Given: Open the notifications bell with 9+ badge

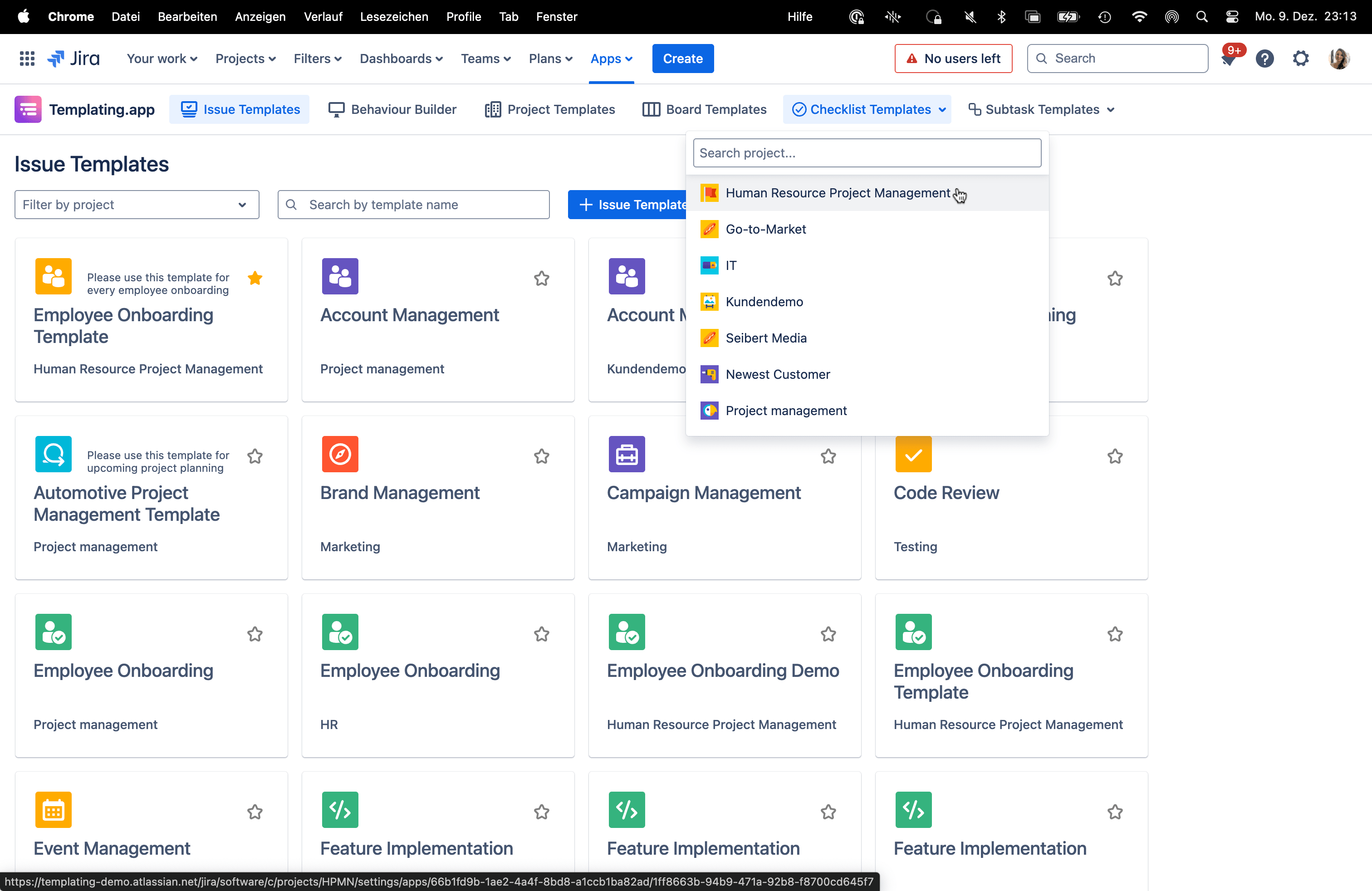Looking at the screenshot, I should click(x=1228, y=59).
